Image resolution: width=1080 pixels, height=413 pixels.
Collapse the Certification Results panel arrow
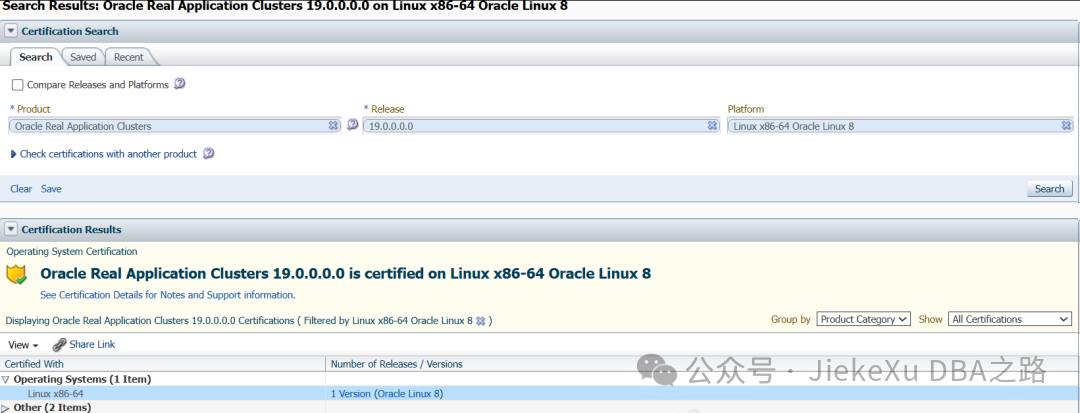pyautogui.click(x=11, y=229)
